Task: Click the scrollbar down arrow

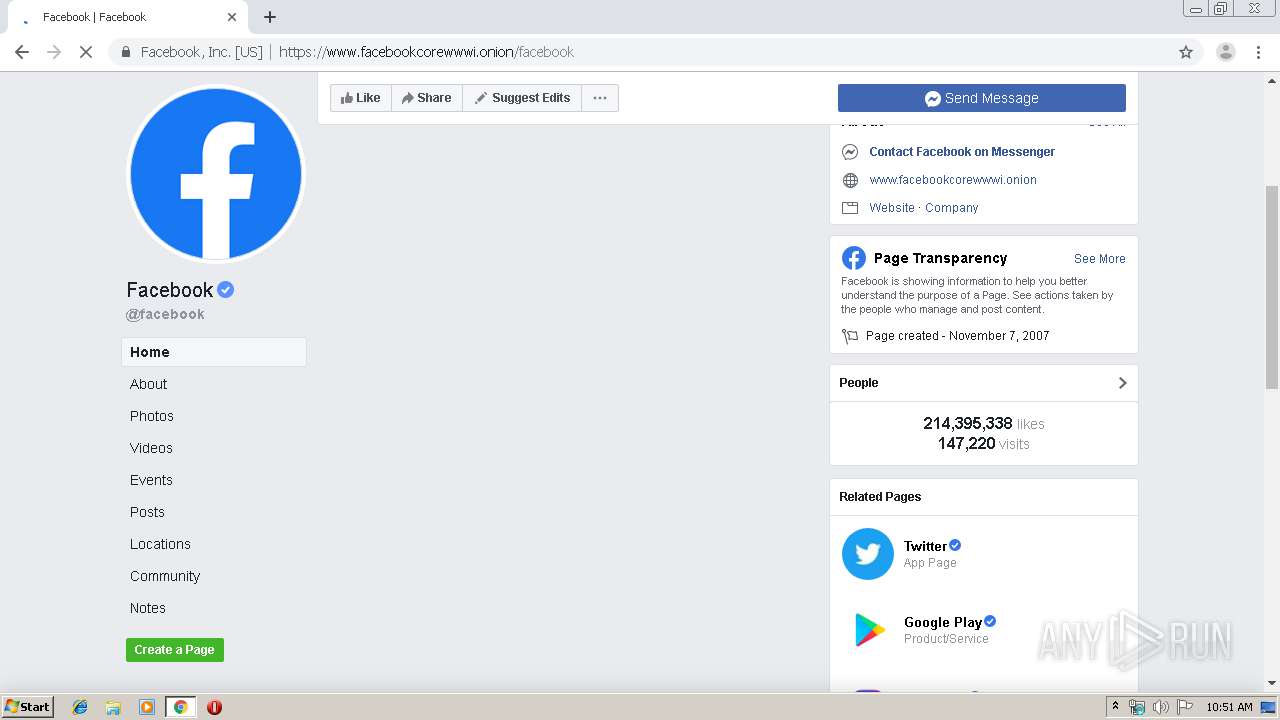Action: tap(1272, 684)
